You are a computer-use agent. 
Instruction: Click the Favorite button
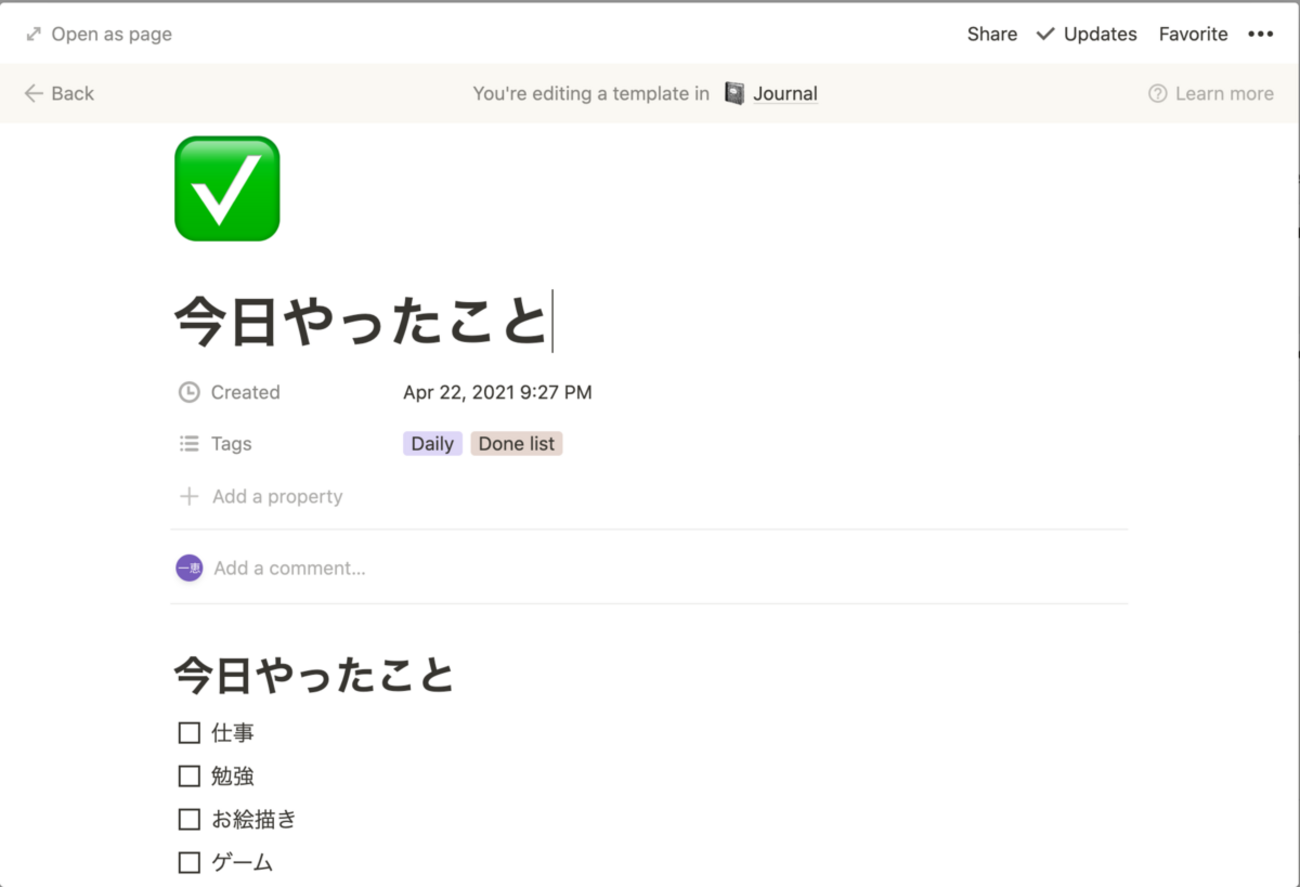1193,34
